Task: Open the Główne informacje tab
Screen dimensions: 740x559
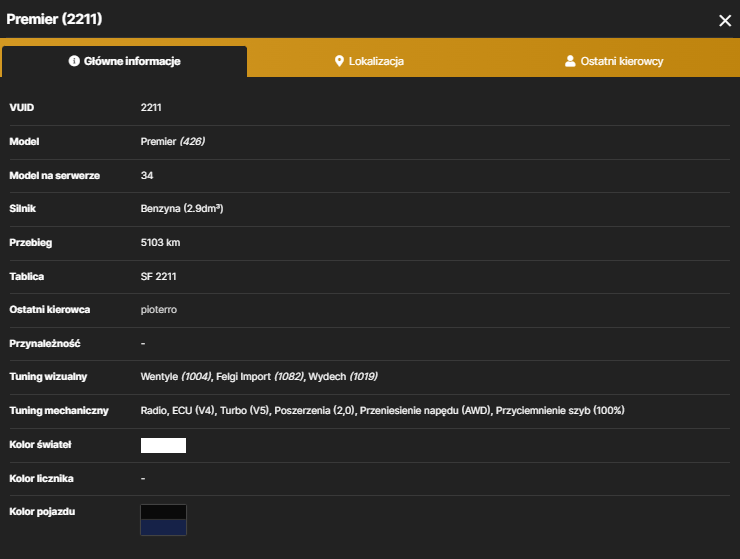Action: (x=124, y=61)
